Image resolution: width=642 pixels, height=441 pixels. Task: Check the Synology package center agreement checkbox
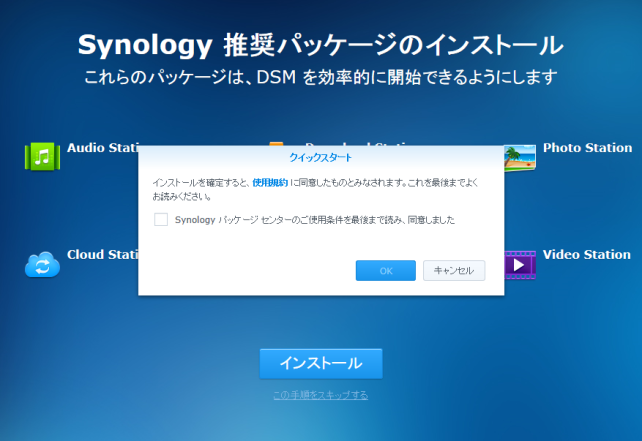click(x=161, y=219)
